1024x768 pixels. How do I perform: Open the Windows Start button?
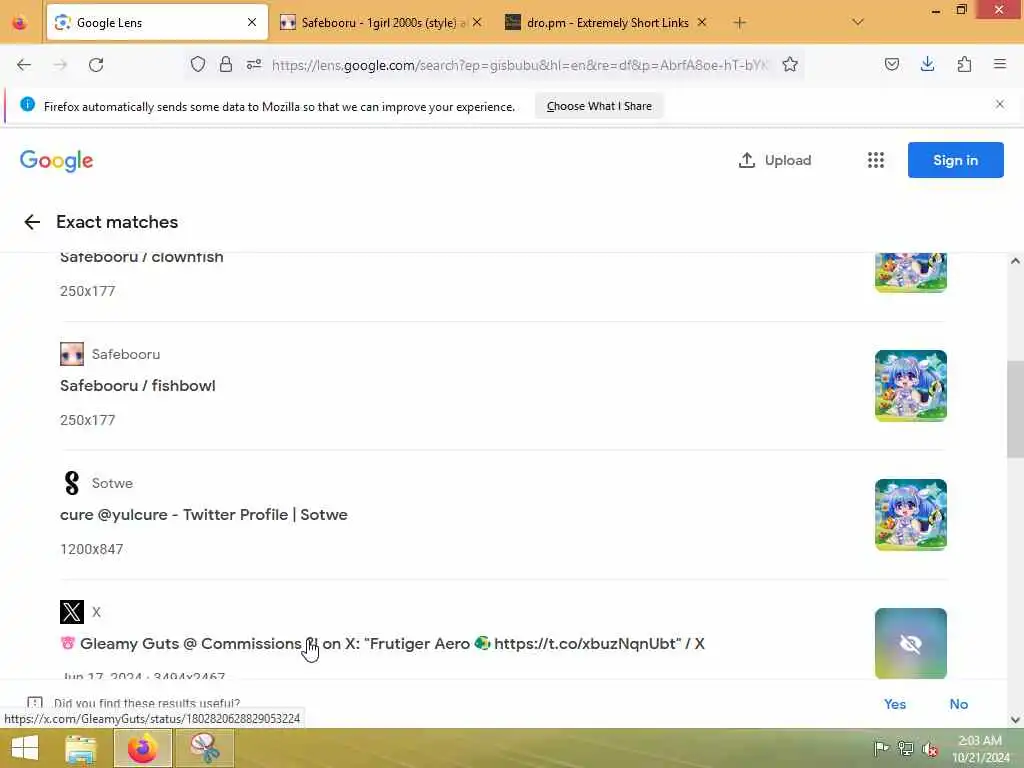25,748
